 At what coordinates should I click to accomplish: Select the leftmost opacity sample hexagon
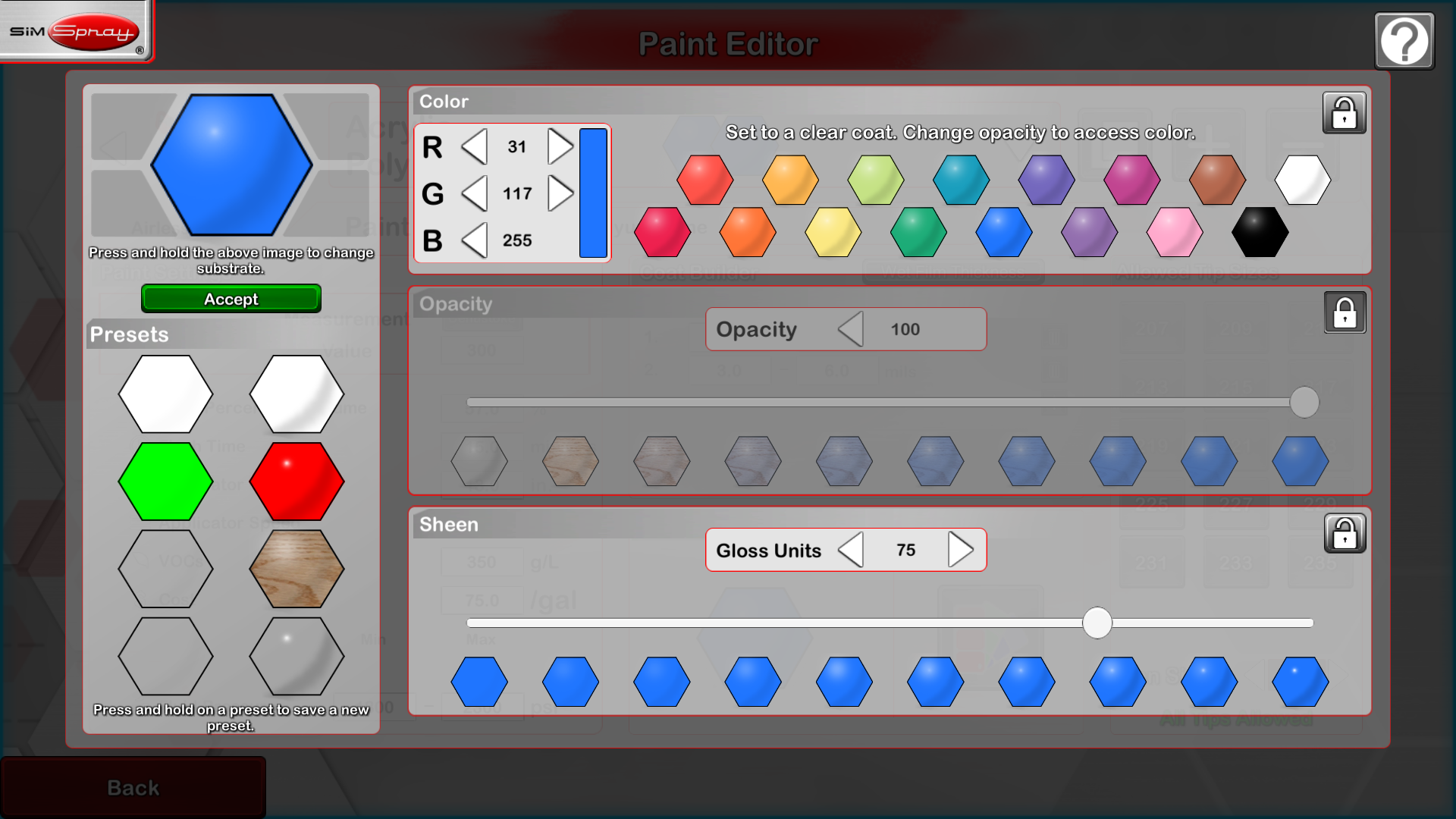point(479,461)
